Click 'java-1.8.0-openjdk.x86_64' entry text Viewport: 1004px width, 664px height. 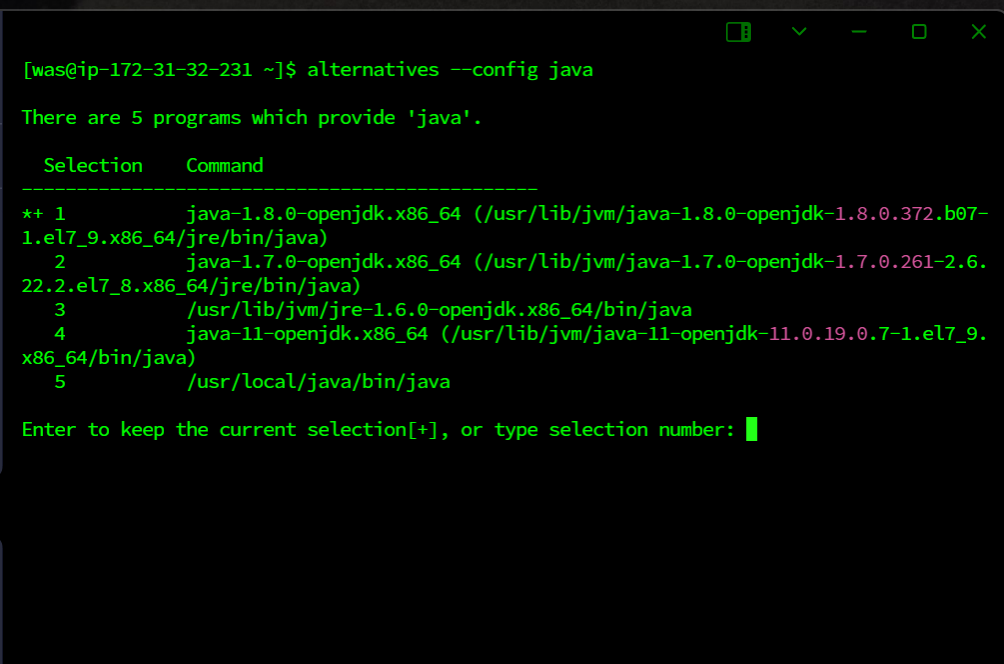(323, 214)
